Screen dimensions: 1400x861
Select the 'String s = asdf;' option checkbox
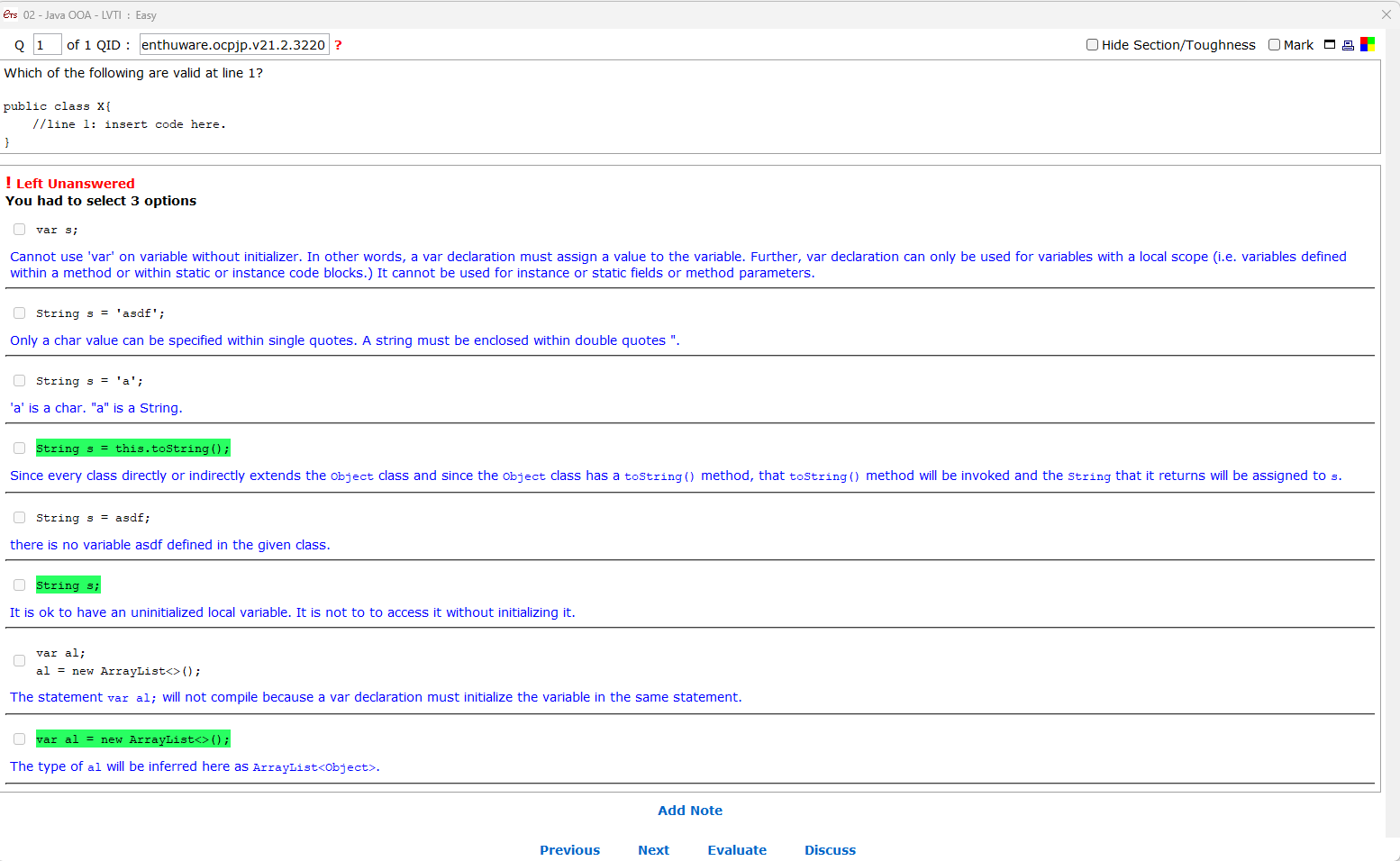(x=19, y=517)
